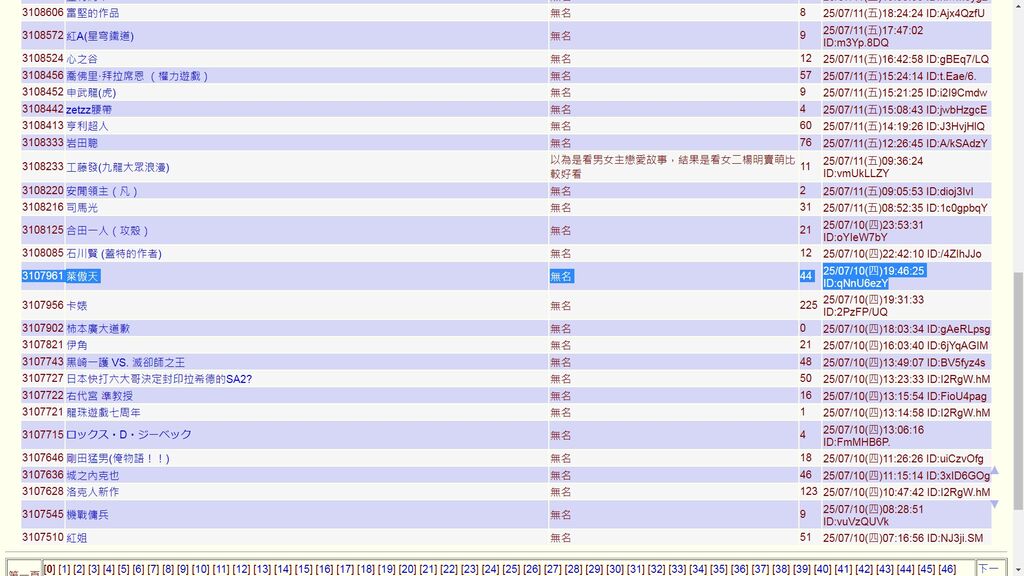Open thread 黑崎一護 VS. 滅卻師之王
The width and height of the screenshot is (1024, 576).
[125, 363]
